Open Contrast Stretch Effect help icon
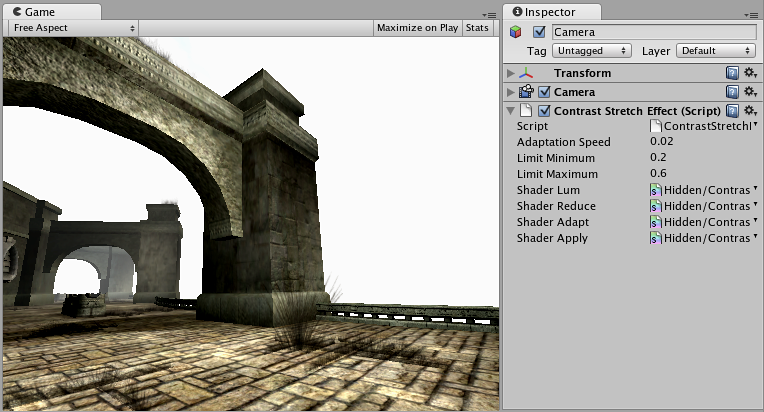 click(732, 111)
